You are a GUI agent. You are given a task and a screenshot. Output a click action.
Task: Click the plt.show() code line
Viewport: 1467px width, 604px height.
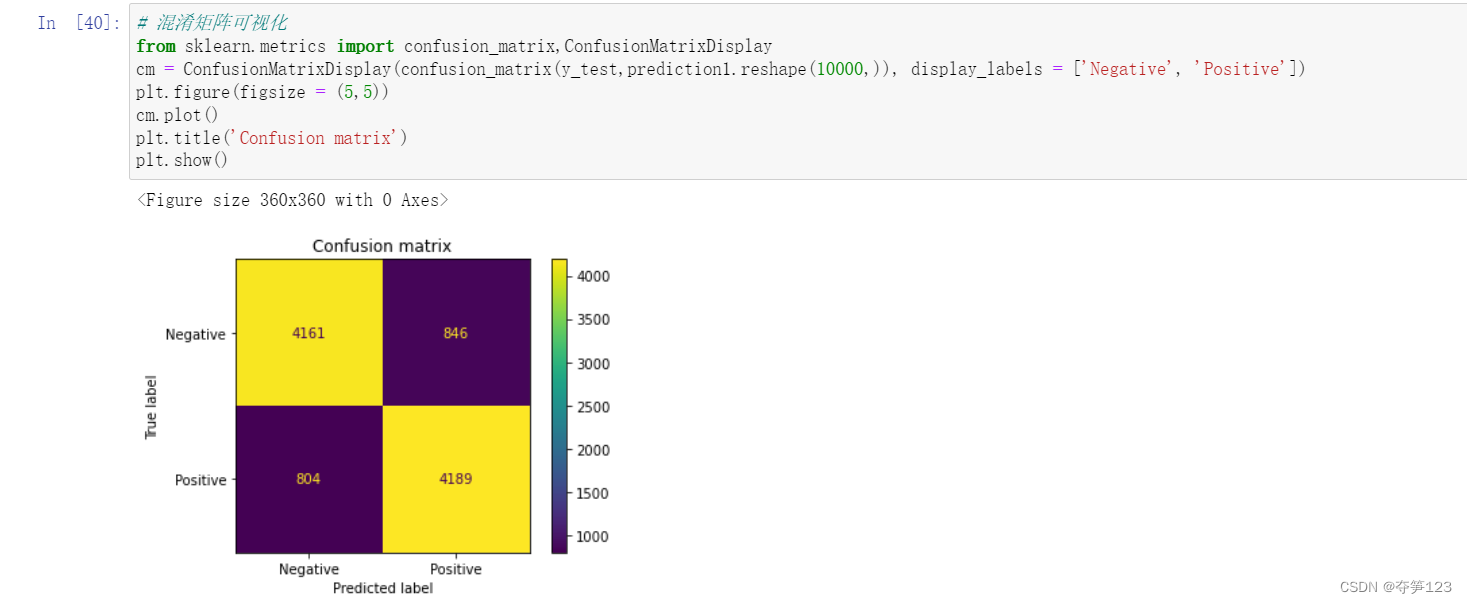point(182,160)
